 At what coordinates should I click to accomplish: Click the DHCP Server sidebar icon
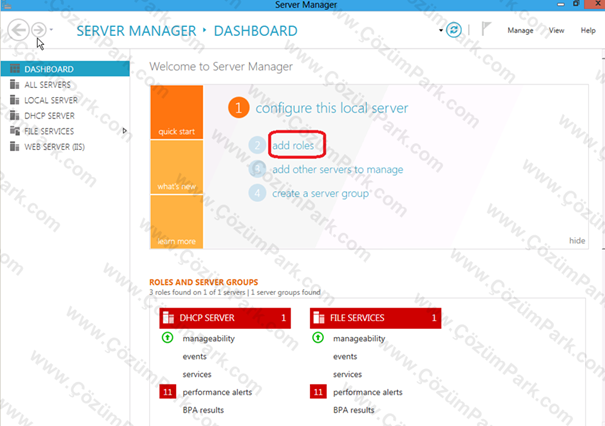(15, 115)
